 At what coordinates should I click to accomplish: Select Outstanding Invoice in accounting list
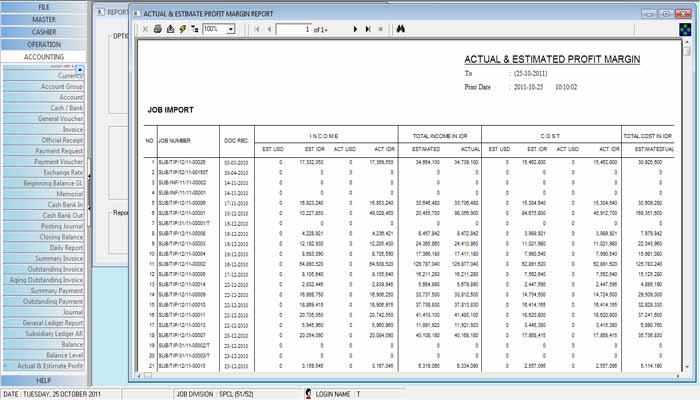46,270
